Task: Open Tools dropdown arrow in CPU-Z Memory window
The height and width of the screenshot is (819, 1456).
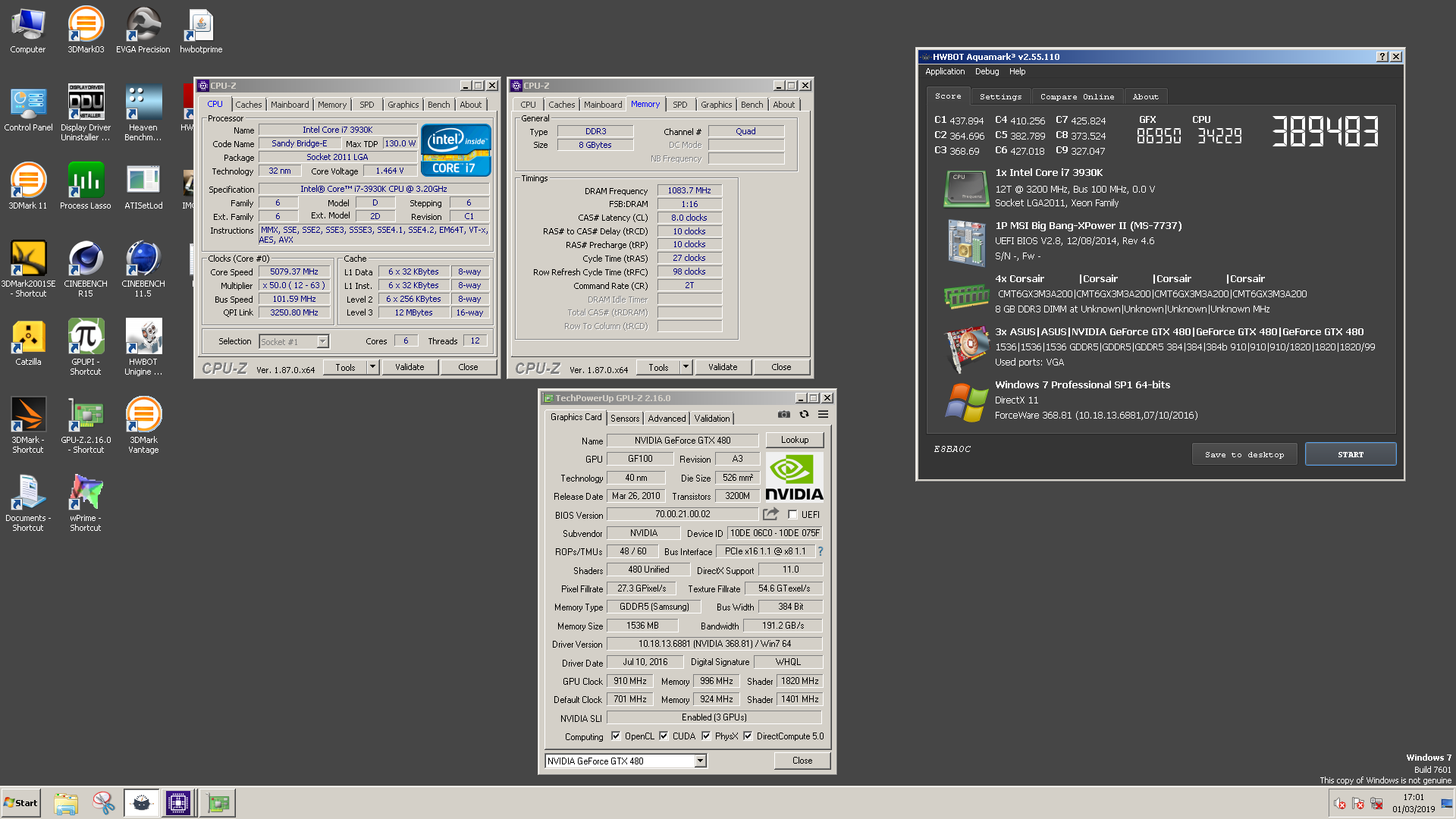Action: click(x=686, y=367)
